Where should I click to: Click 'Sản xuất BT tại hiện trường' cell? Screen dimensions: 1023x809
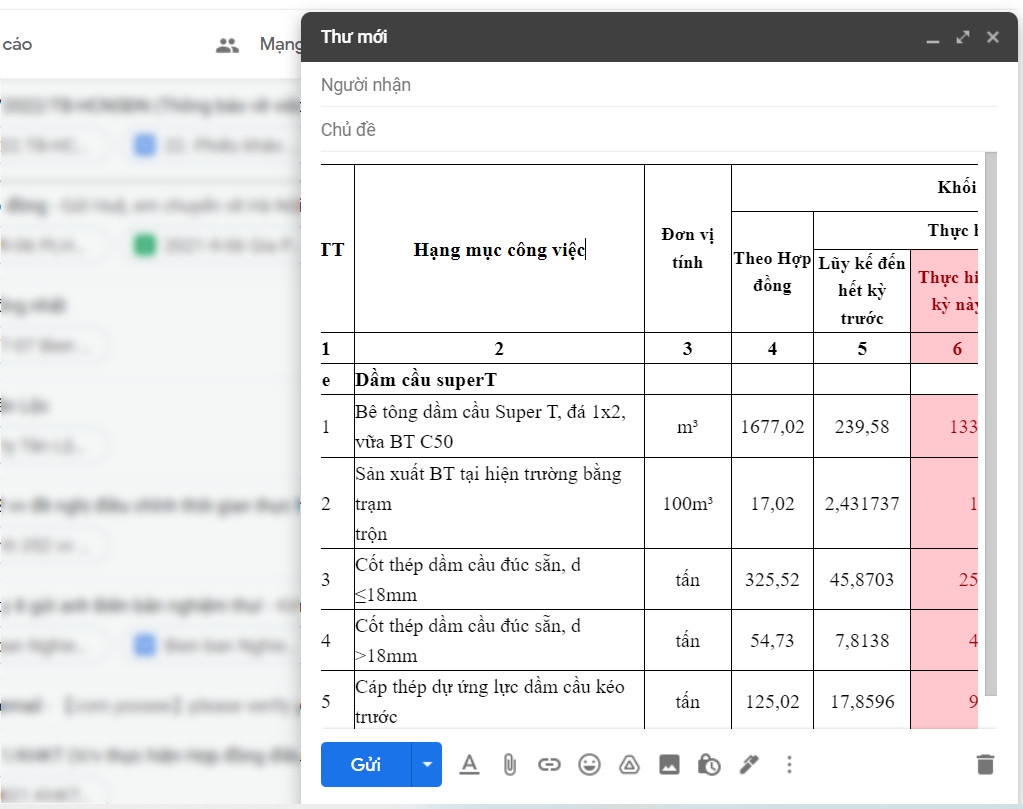tap(499, 503)
